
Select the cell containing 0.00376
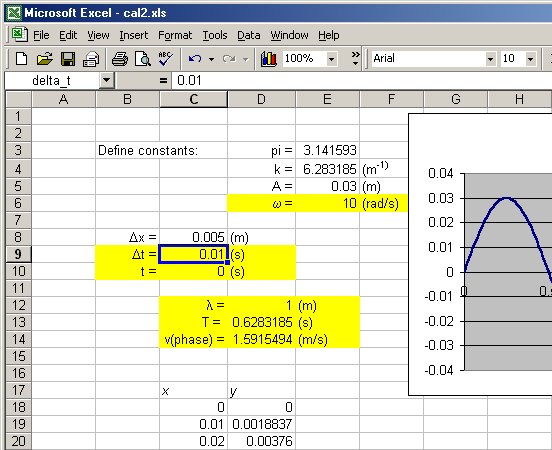click(x=262, y=441)
